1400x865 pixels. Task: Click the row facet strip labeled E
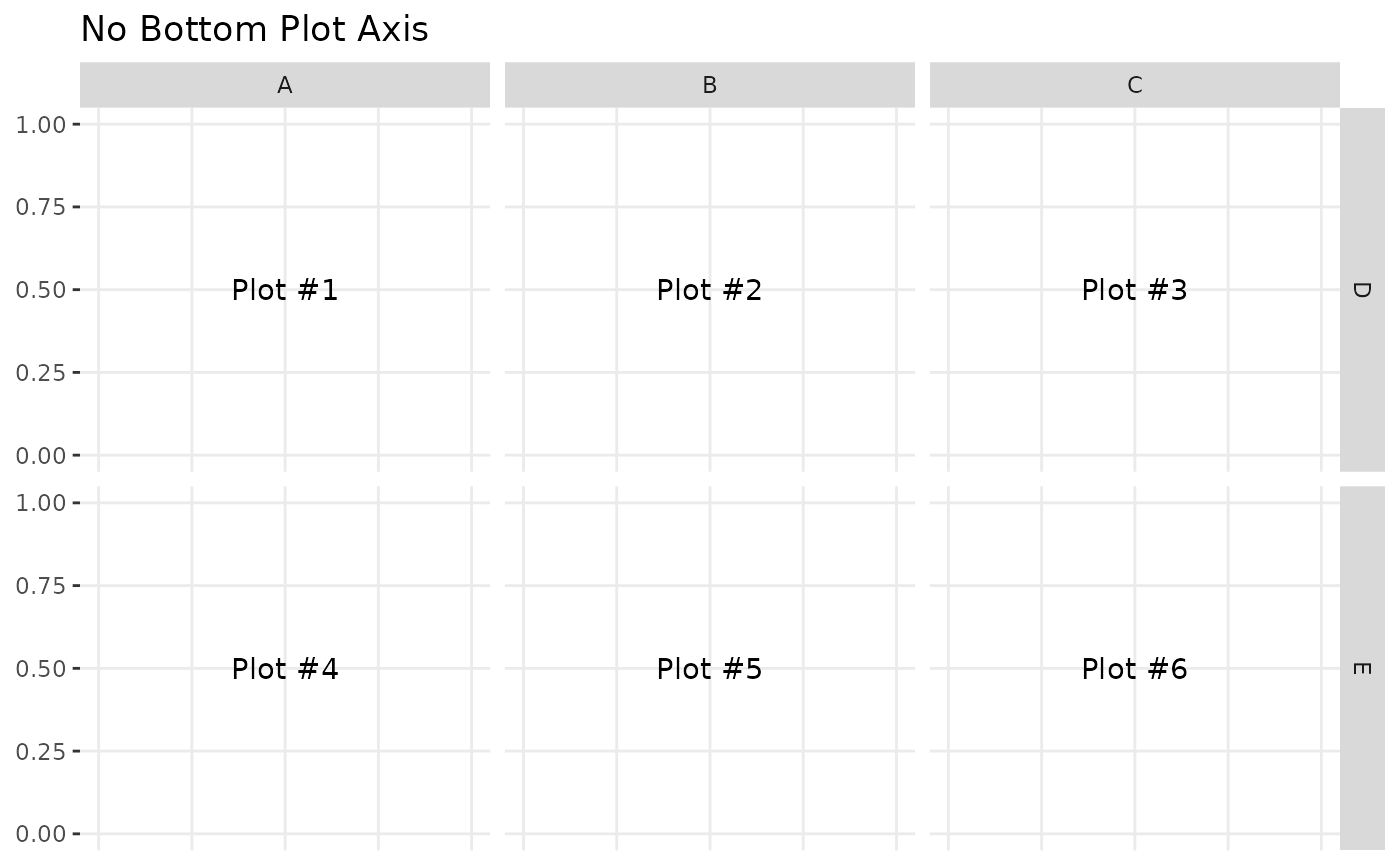click(x=1361, y=668)
